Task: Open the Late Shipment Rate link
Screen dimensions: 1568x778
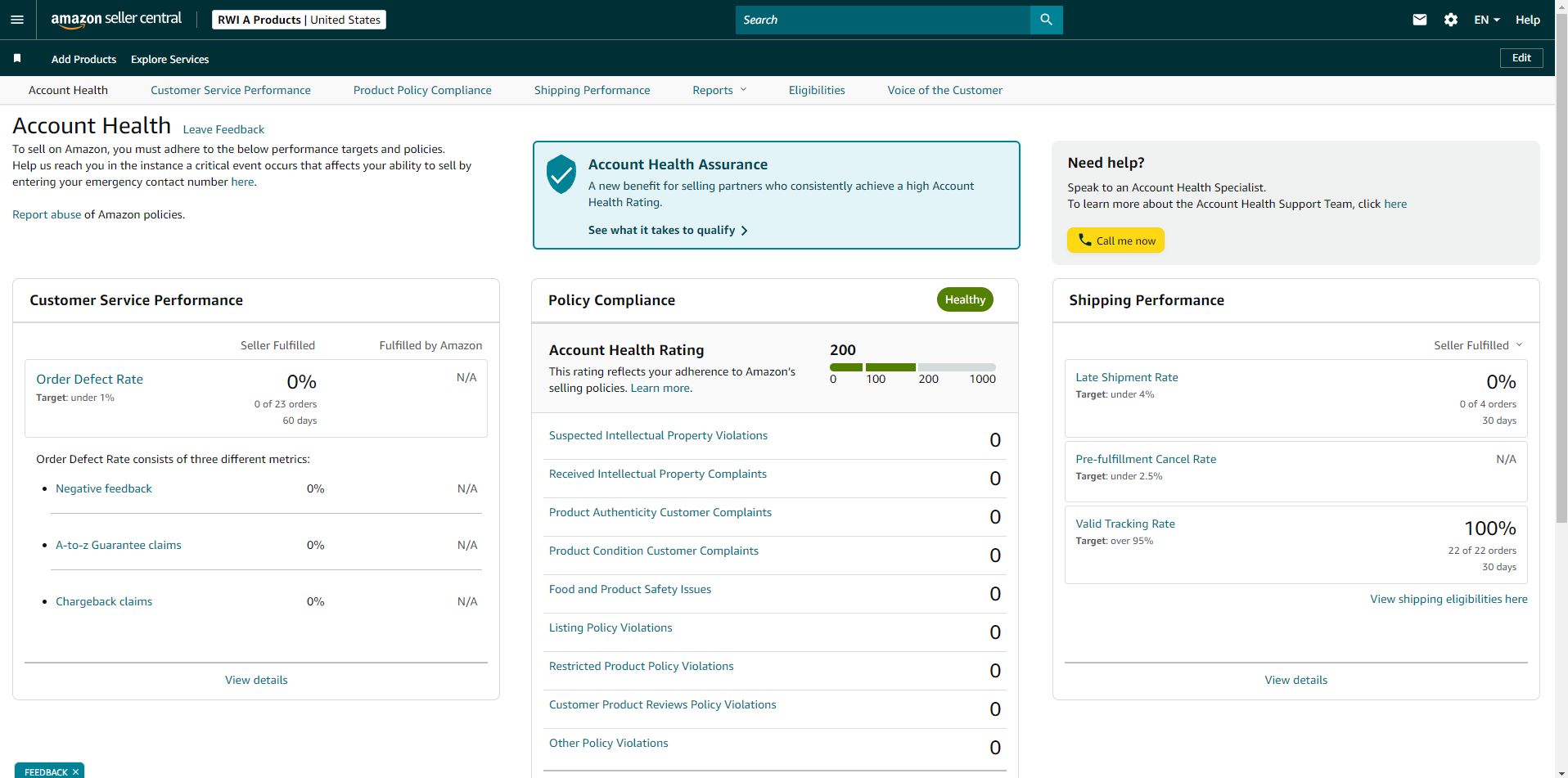Action: coord(1126,377)
